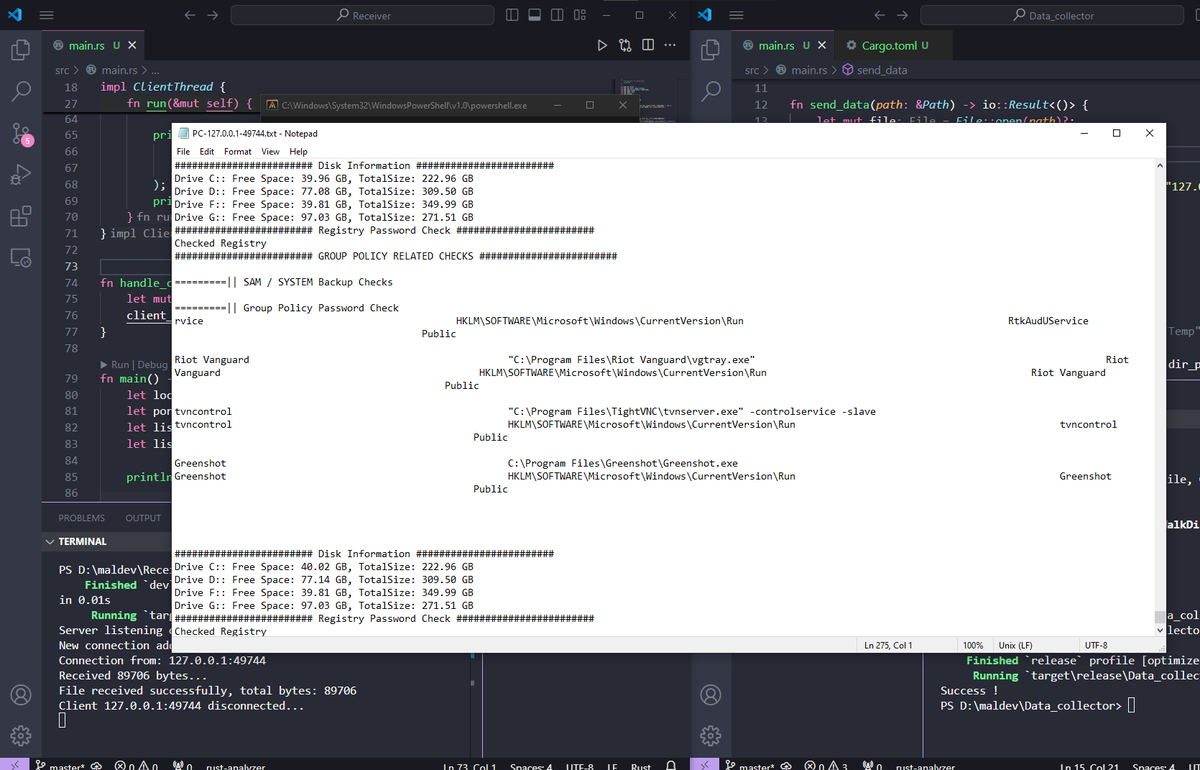Screen dimensions: 1200x770
Task: Click the Receiver command center search box
Action: [x=362, y=15]
